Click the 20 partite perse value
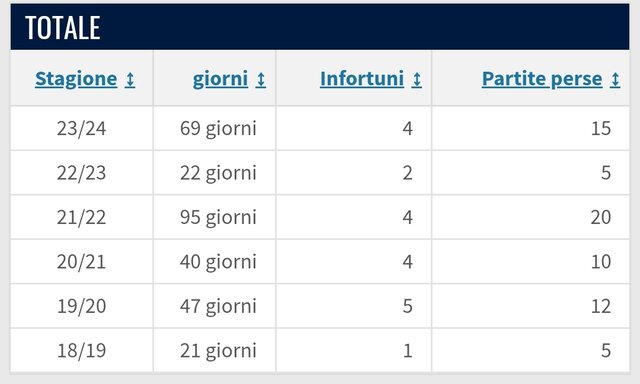The image size is (640, 384). [x=601, y=217]
